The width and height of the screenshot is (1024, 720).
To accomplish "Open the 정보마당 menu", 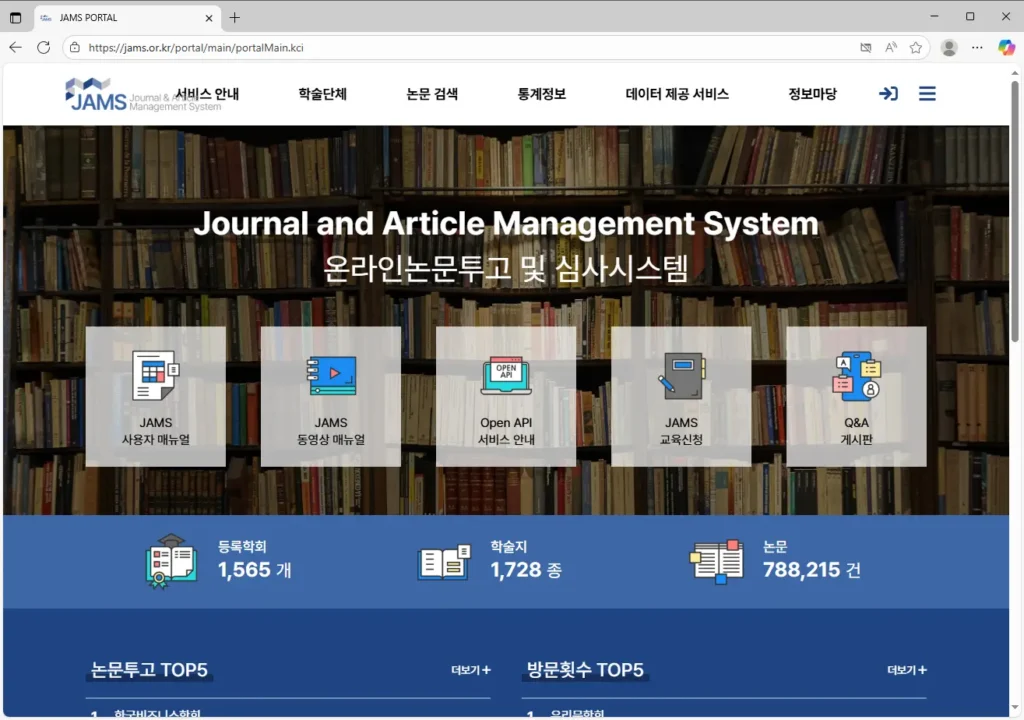I will point(812,94).
